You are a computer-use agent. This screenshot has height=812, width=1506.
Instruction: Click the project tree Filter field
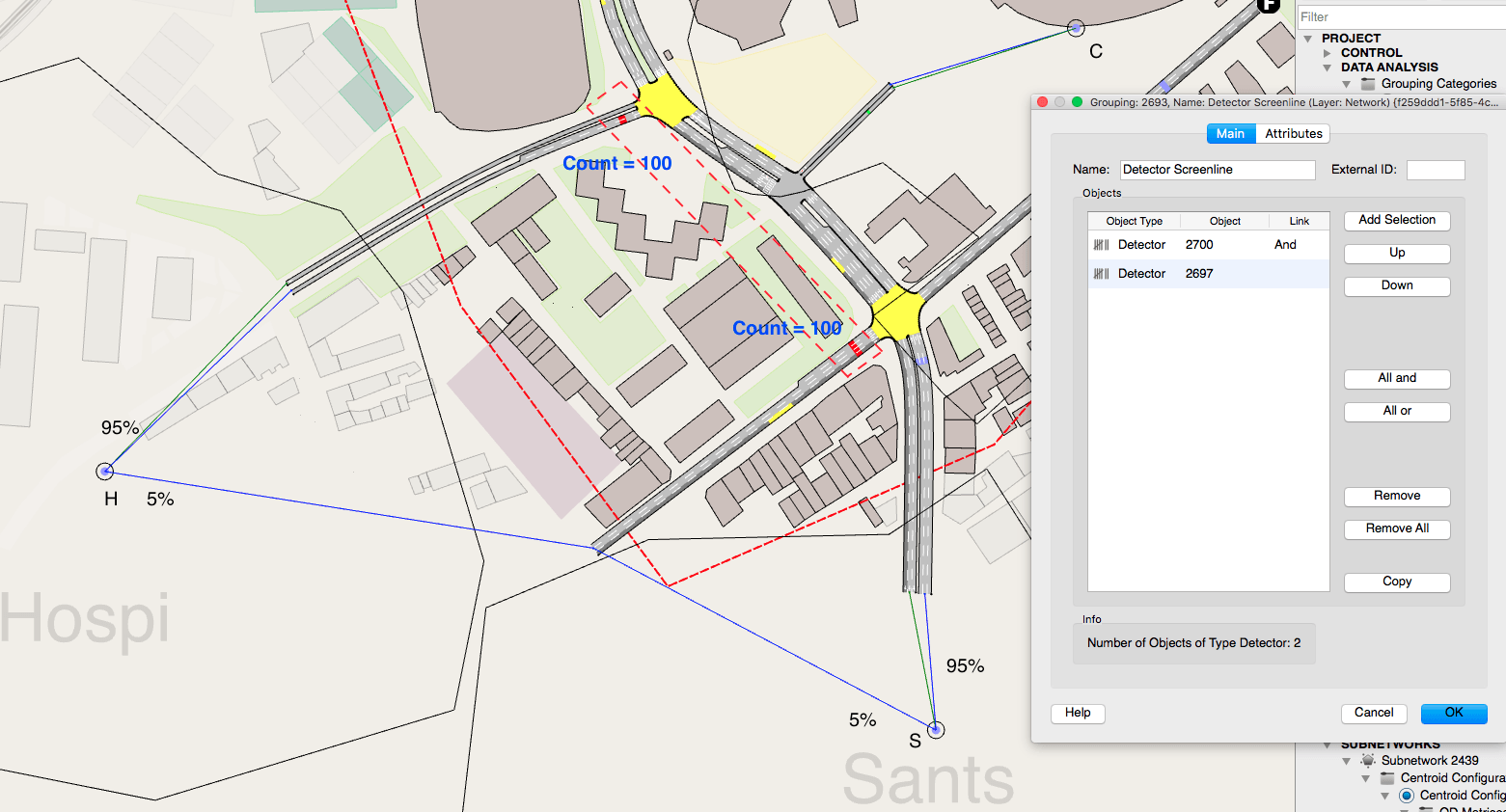coord(1401,17)
